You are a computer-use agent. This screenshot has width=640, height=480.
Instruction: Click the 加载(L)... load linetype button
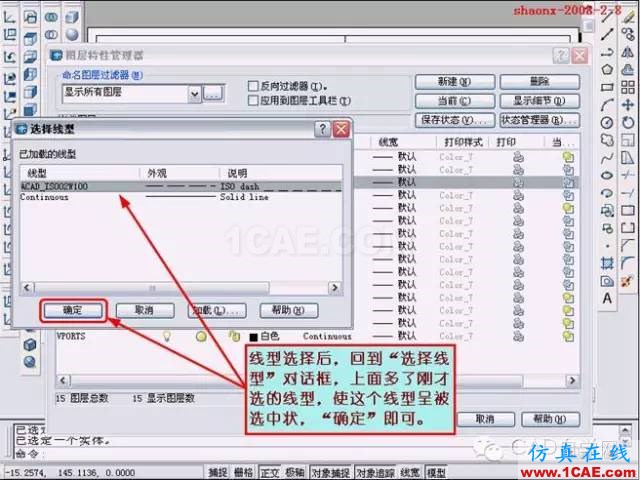217,311
